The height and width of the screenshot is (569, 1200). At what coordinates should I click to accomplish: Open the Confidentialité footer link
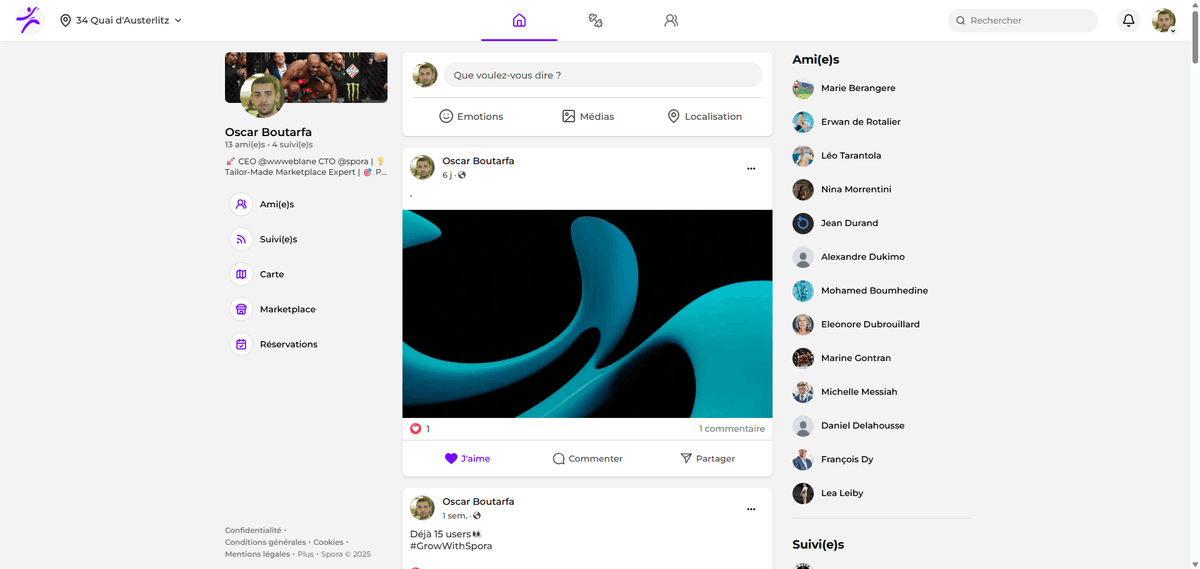[x=253, y=530]
